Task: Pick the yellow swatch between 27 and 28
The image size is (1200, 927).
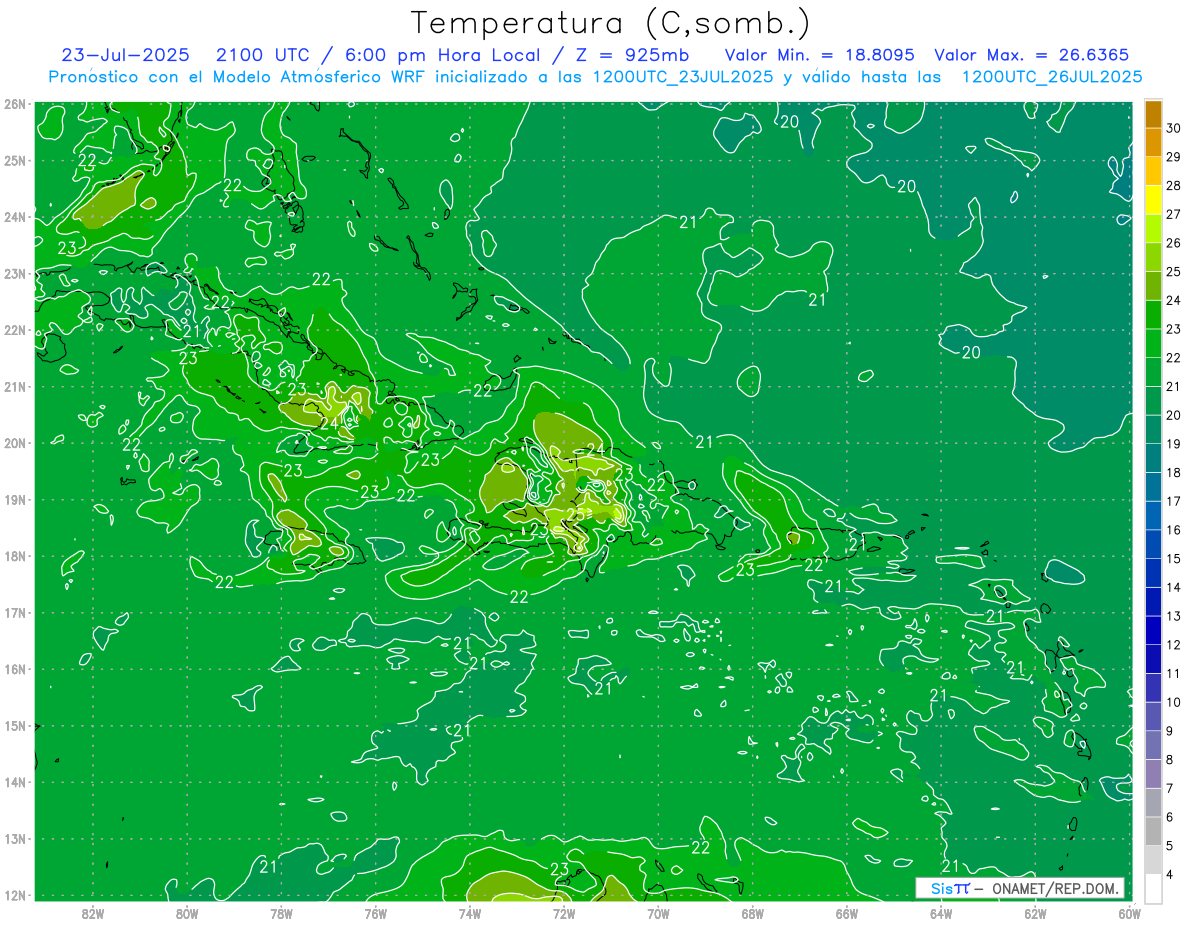Action: click(x=1153, y=200)
